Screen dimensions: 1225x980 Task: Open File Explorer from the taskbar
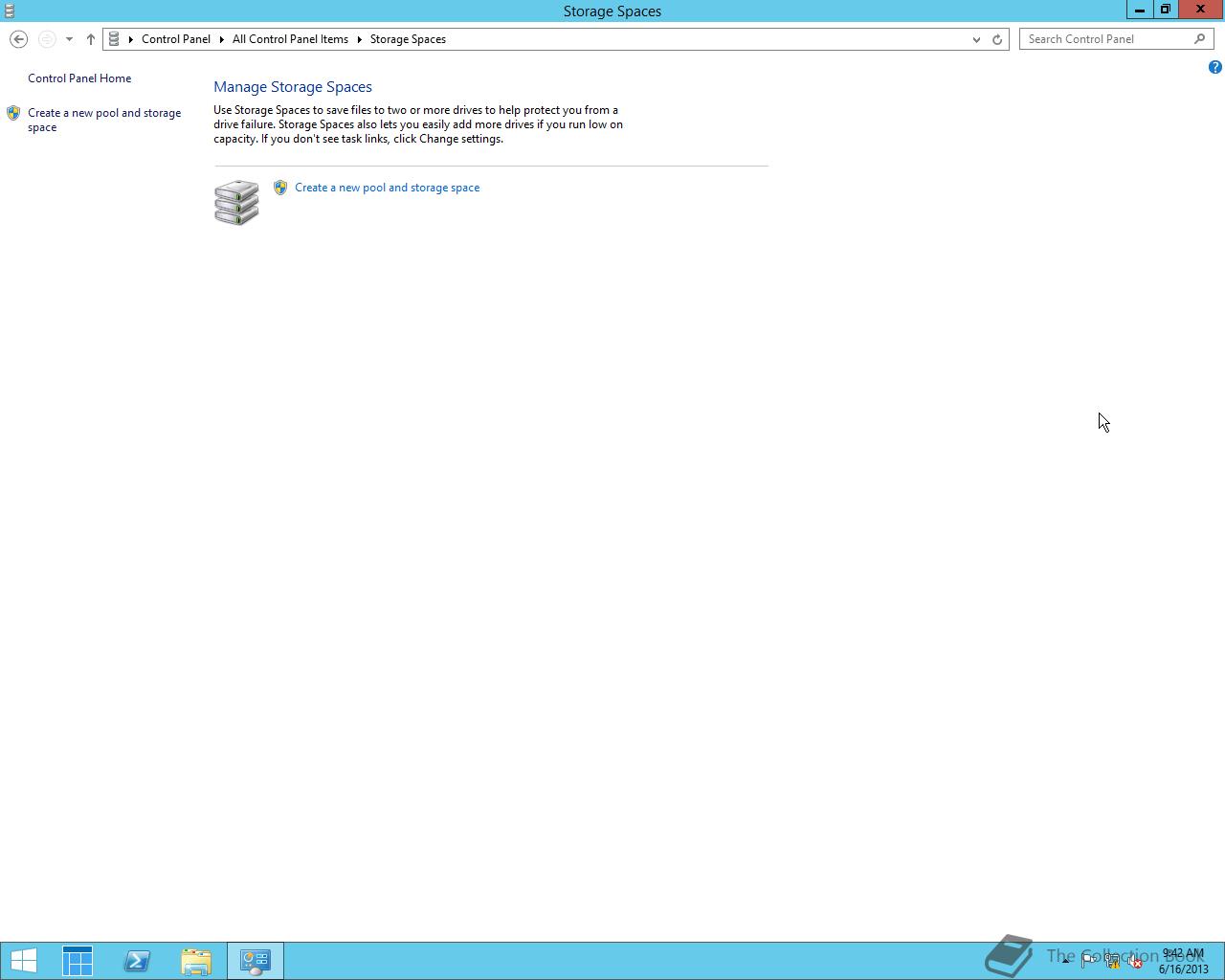pyautogui.click(x=196, y=961)
